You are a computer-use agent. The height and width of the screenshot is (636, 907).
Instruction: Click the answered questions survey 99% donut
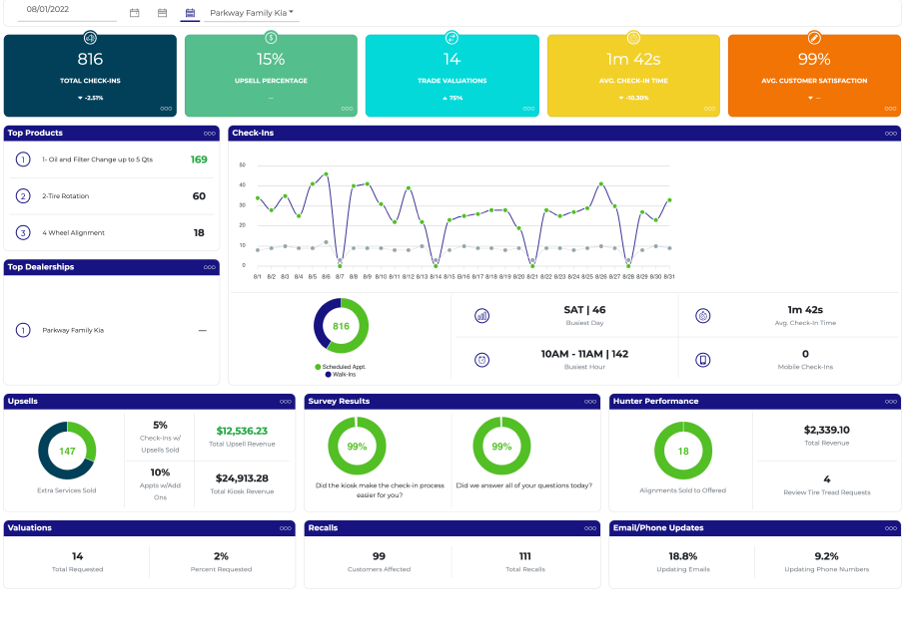502,446
